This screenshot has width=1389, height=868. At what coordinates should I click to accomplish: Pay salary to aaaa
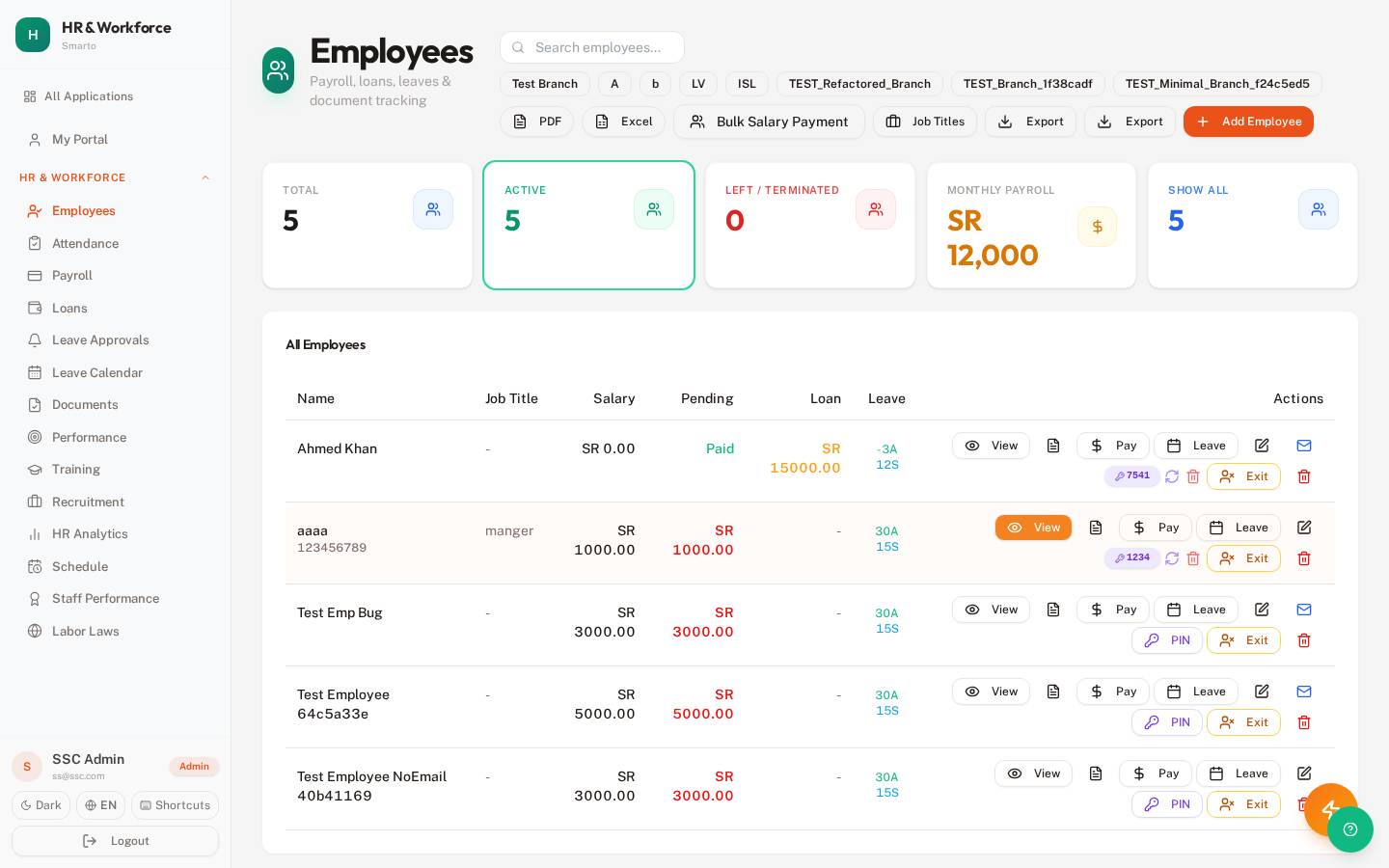1156,528
